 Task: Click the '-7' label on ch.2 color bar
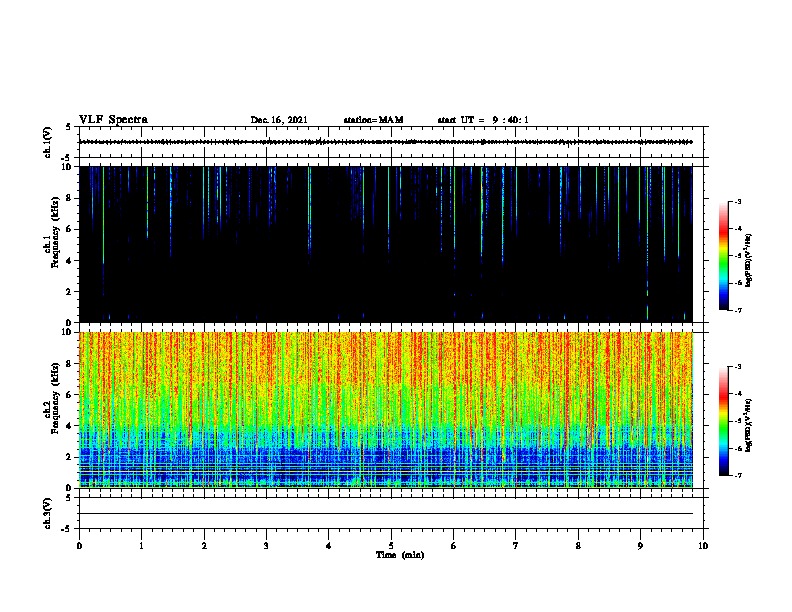(x=737, y=475)
